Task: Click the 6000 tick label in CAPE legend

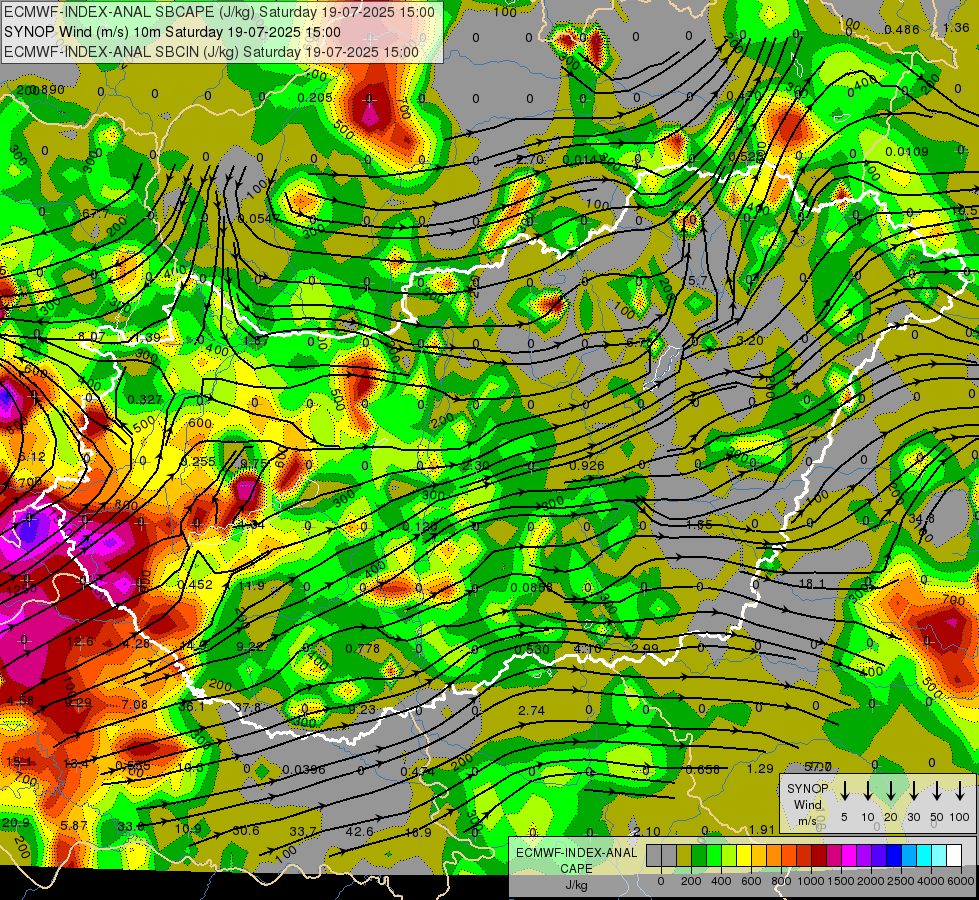Action: [960, 881]
